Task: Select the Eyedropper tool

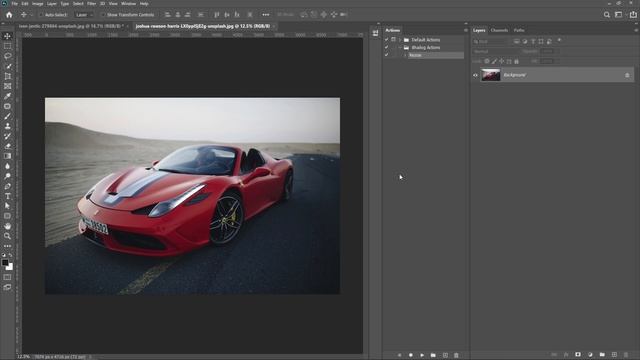Action: pos(7,96)
